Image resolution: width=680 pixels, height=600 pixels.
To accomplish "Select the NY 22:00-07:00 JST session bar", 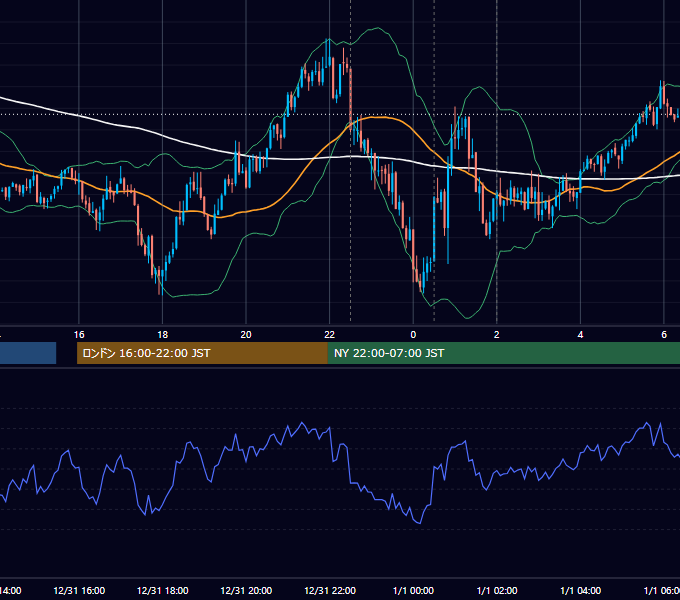I will (x=503, y=353).
